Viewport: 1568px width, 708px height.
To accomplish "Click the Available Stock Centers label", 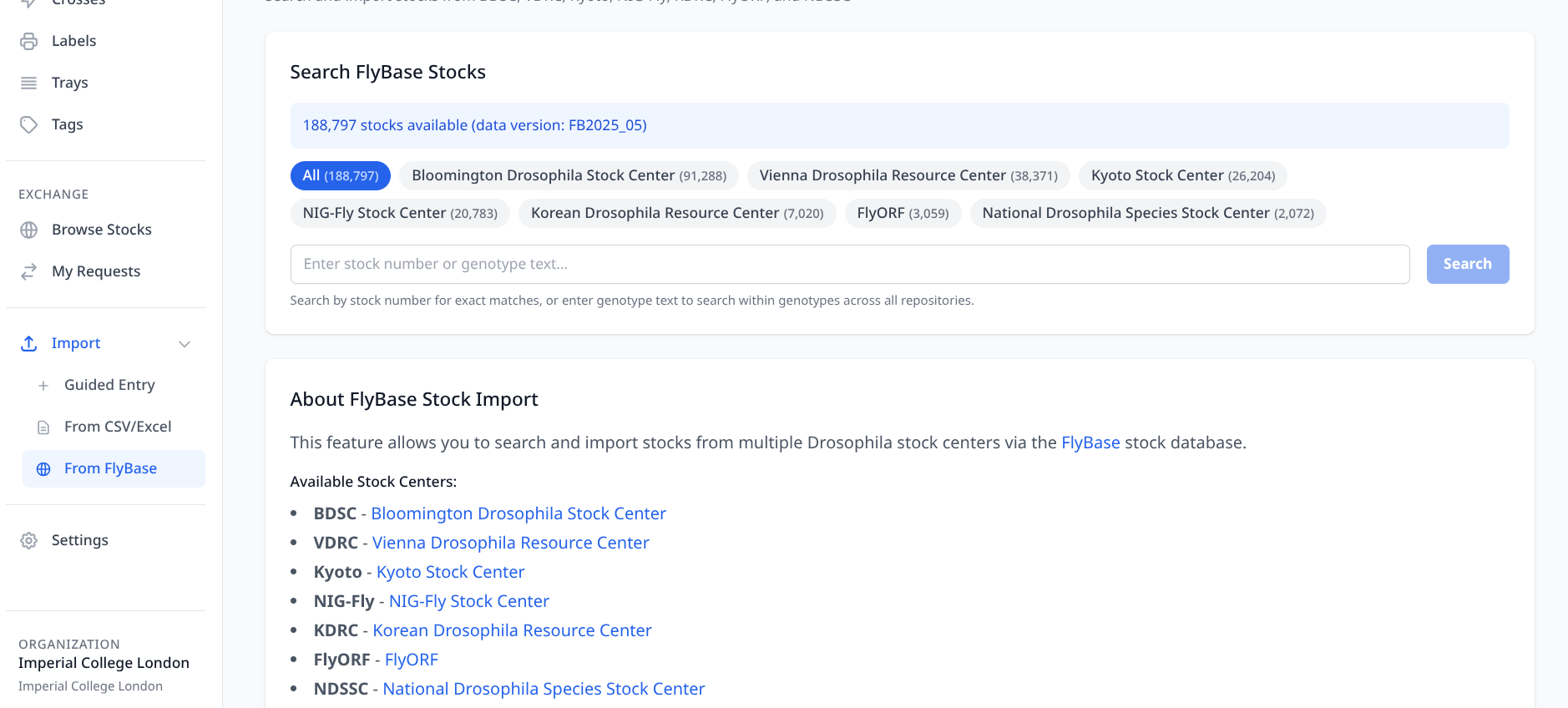I will tap(373, 482).
